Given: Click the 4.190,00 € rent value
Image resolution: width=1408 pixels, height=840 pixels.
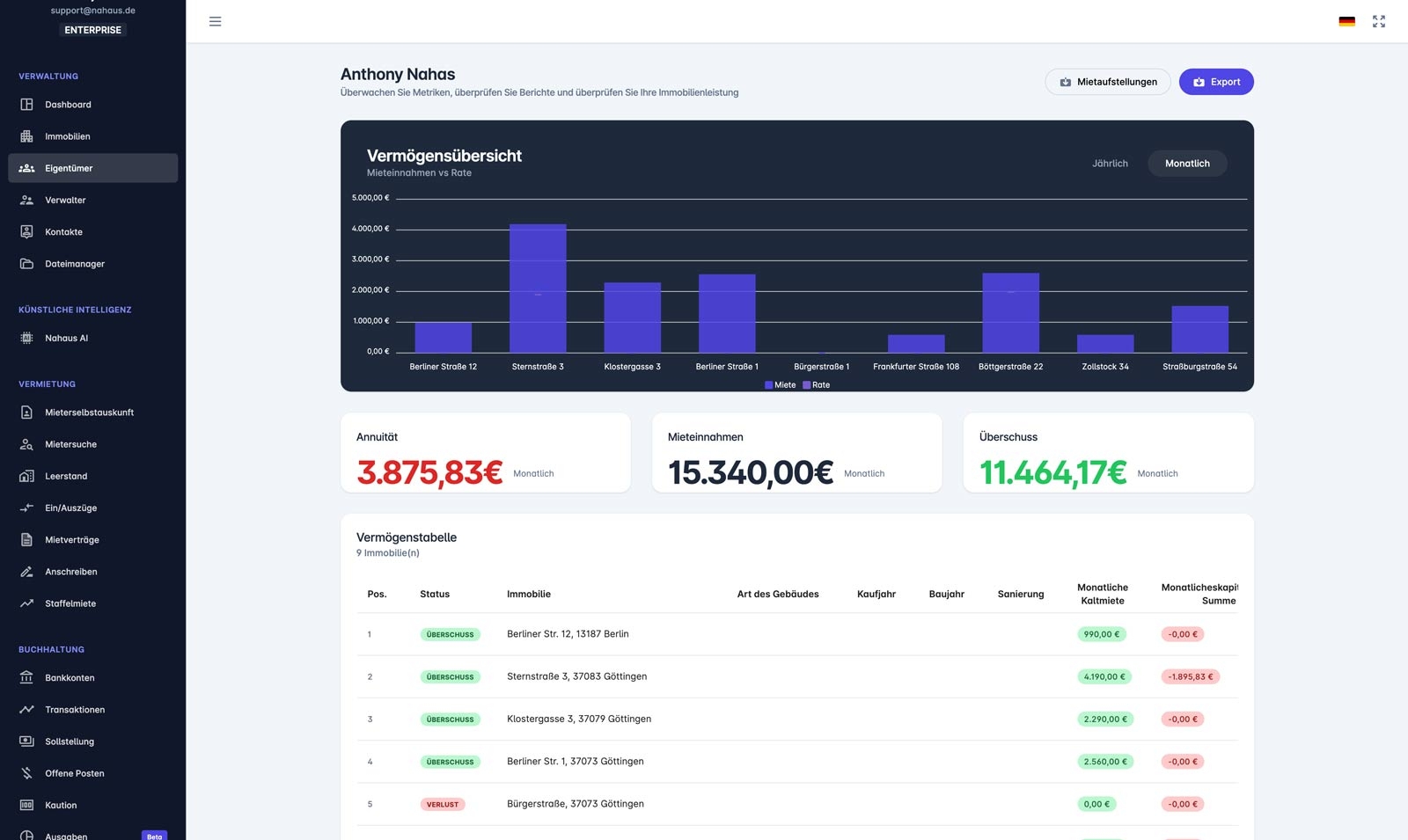Looking at the screenshot, I should coord(1104,676).
